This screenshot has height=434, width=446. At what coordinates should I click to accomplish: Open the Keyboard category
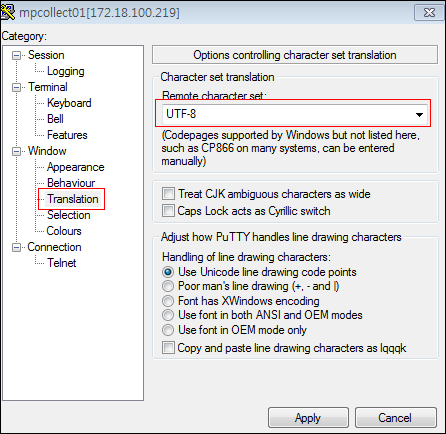69,103
